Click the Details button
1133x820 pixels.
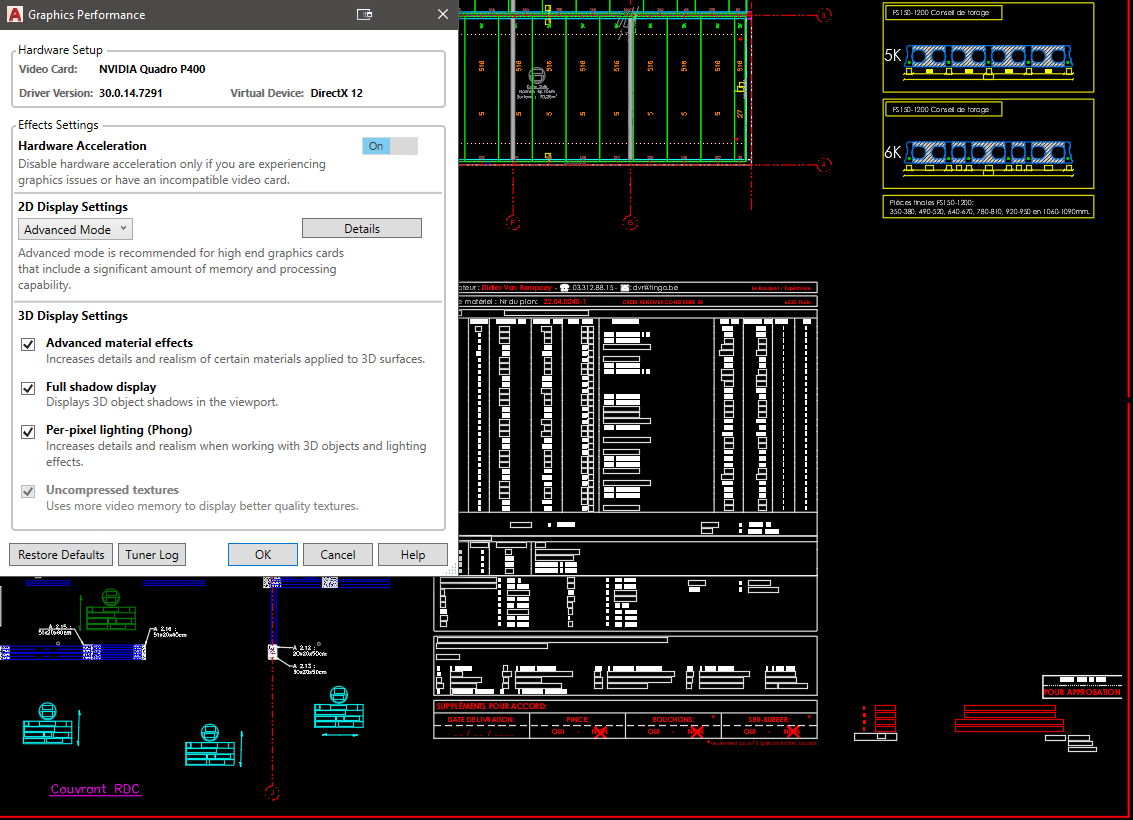(361, 228)
